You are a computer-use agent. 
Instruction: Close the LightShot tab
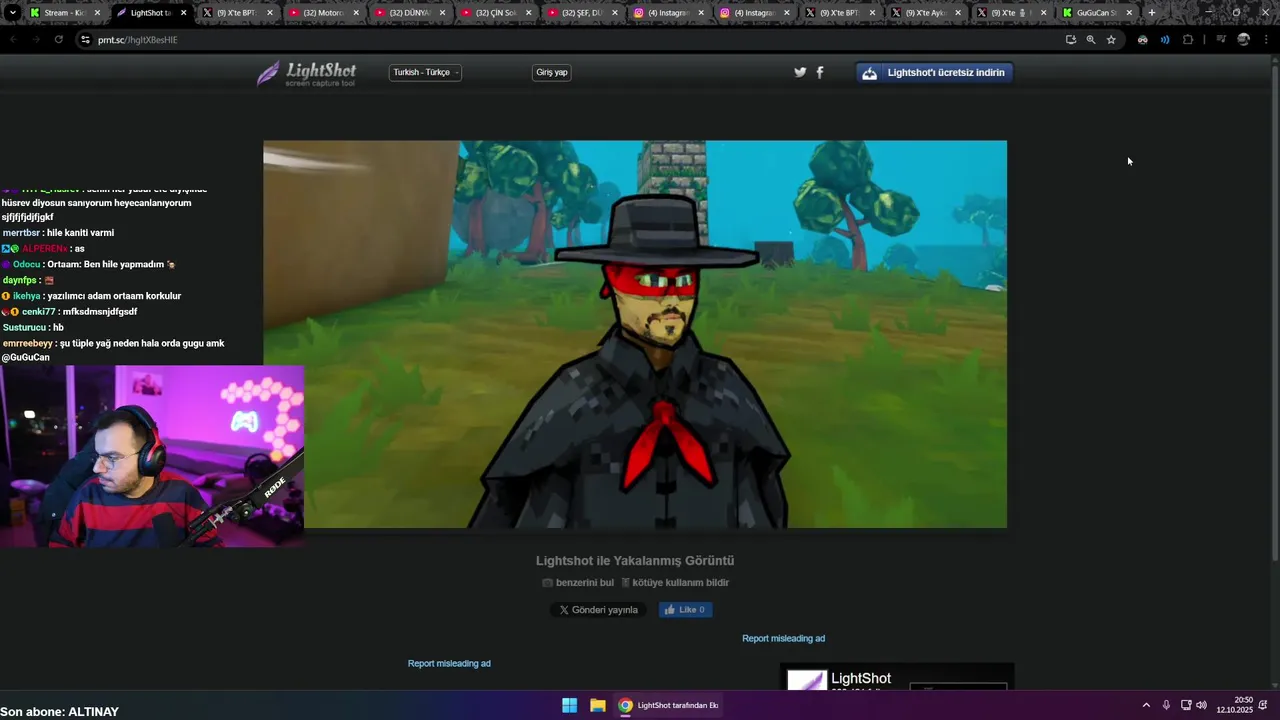(183, 13)
